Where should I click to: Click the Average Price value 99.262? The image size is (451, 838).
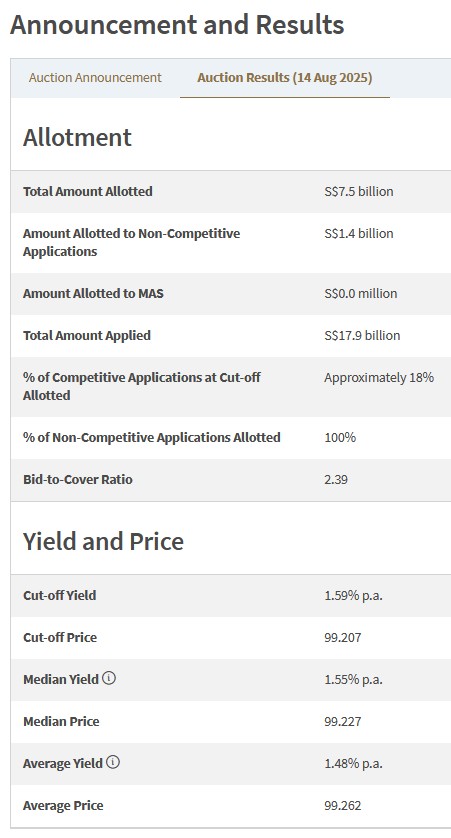pos(343,805)
